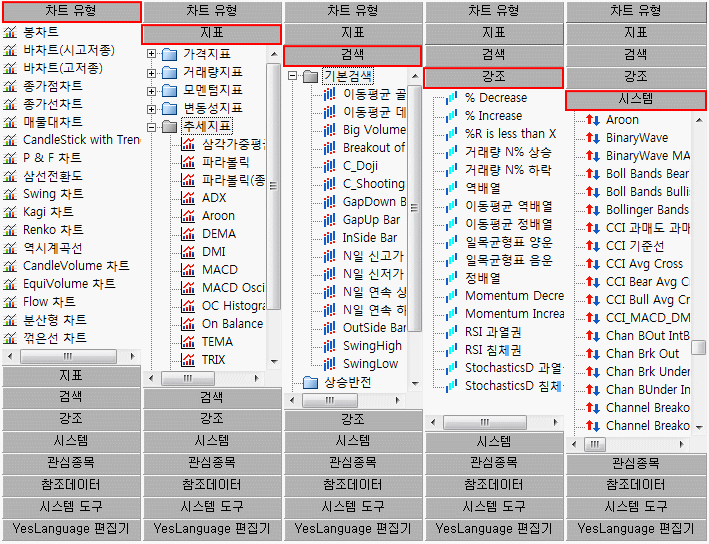Click the horizontal scrollbar under chart type list
Viewport: 709px width, 544px height.
click(70, 356)
